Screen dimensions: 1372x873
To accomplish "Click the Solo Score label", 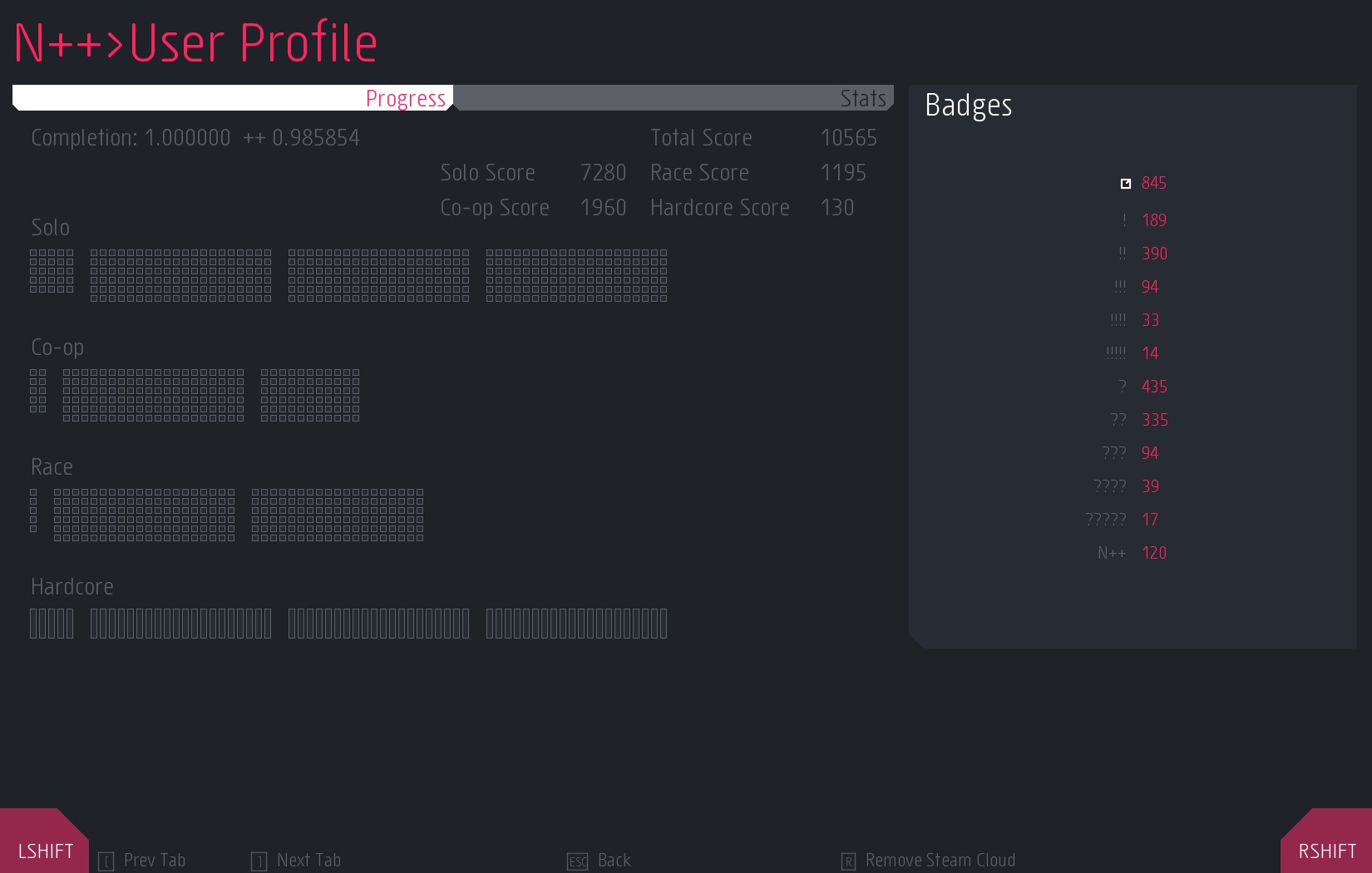I will point(488,172).
